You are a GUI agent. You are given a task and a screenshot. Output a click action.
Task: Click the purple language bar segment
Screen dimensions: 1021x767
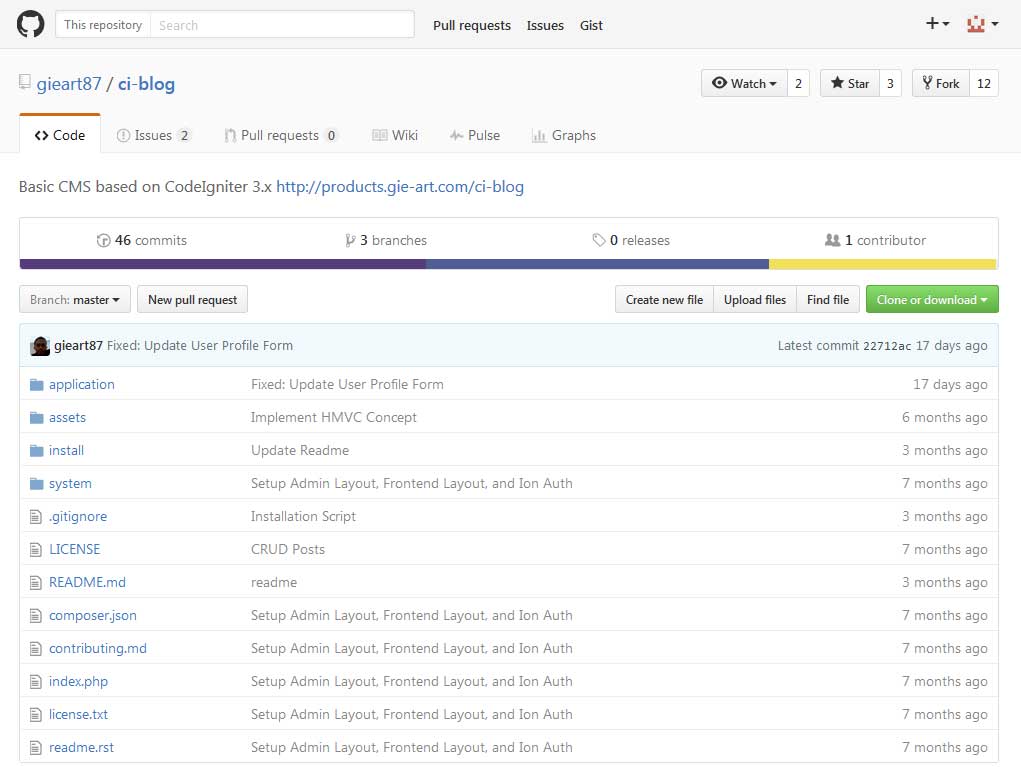[223, 264]
